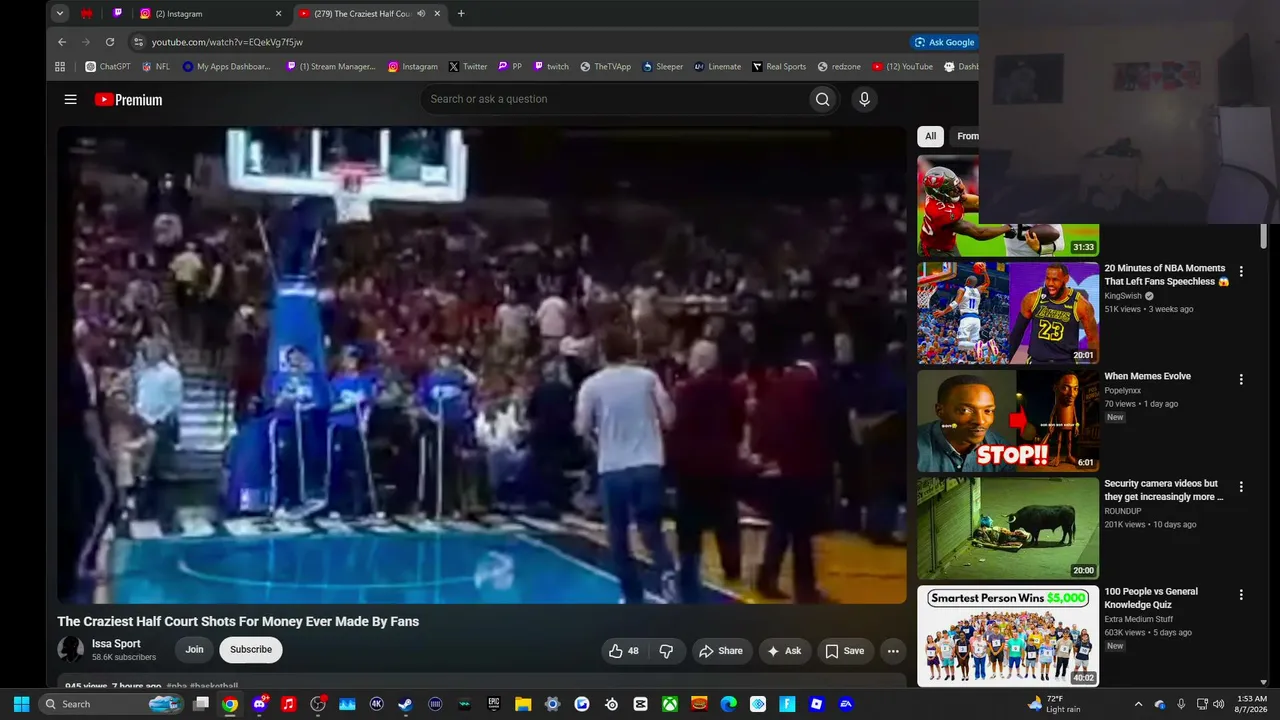Viewport: 1280px width, 720px height.
Task: Switch to pinned Twitch tab
Action: click(118, 14)
